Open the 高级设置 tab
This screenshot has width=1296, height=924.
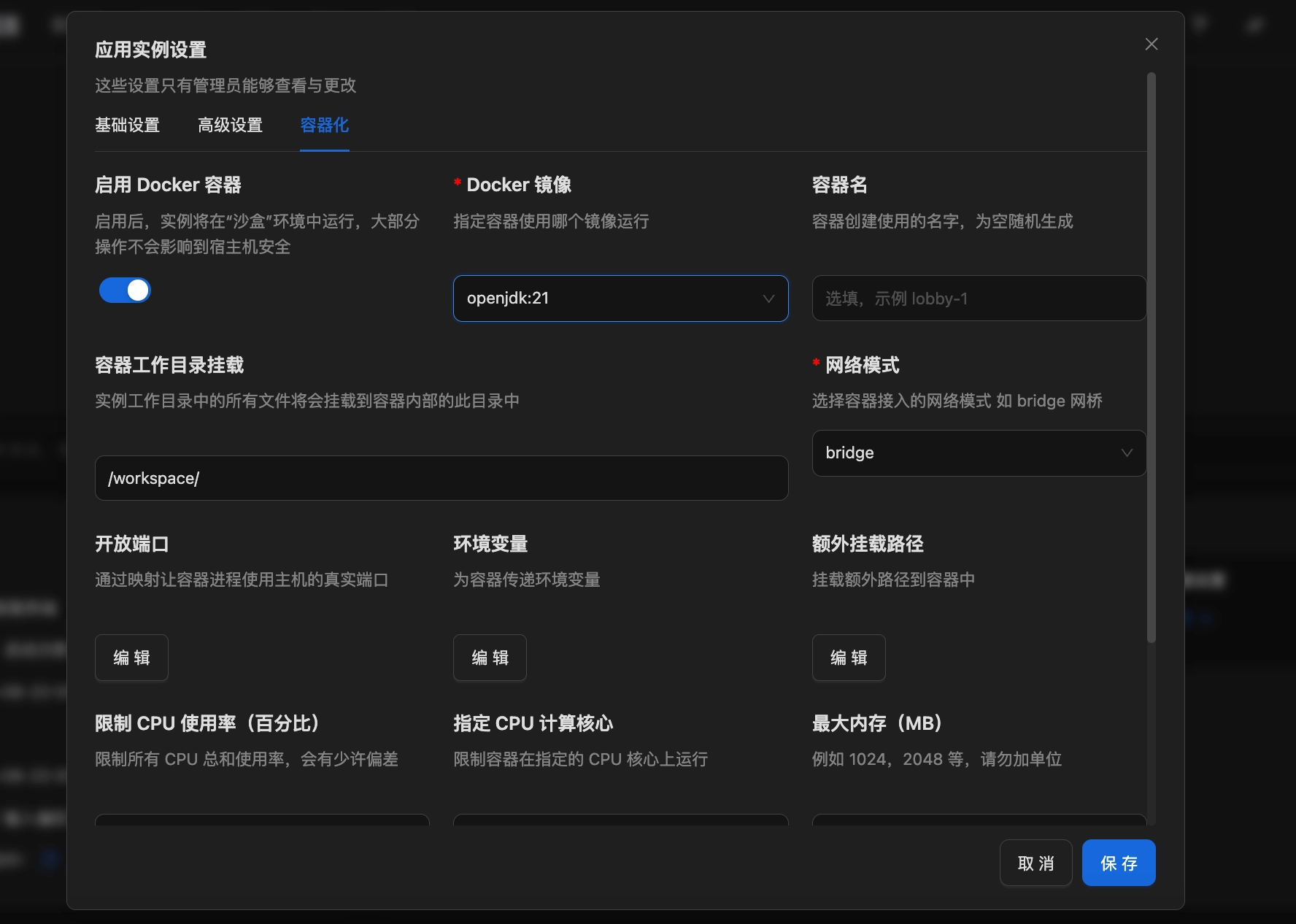(230, 125)
